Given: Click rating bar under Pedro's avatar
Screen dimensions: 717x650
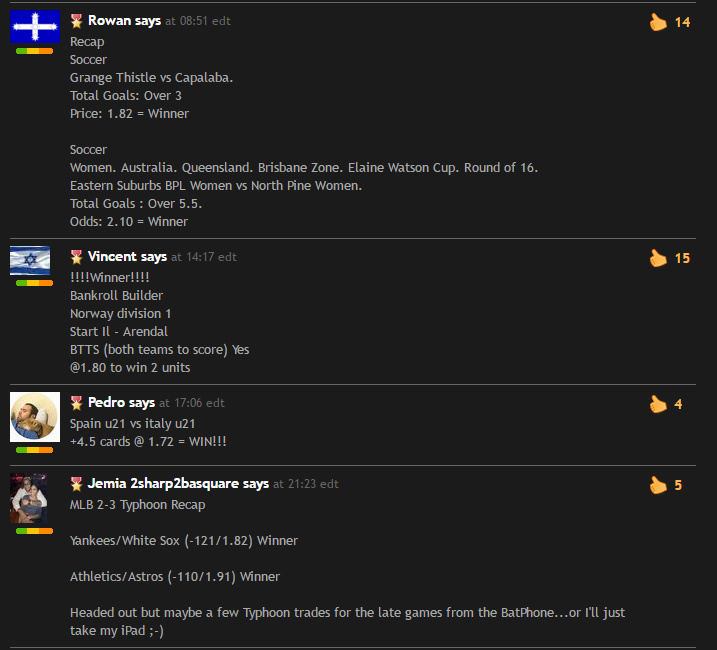Looking at the screenshot, I should coord(34,450).
